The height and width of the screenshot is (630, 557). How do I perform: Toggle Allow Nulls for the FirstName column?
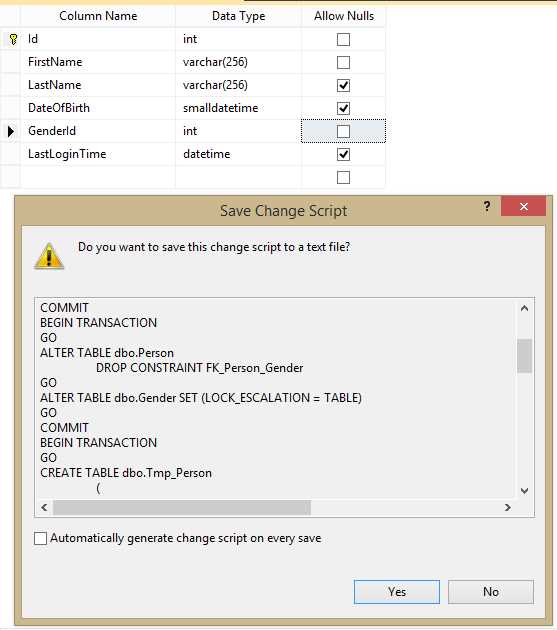343,62
